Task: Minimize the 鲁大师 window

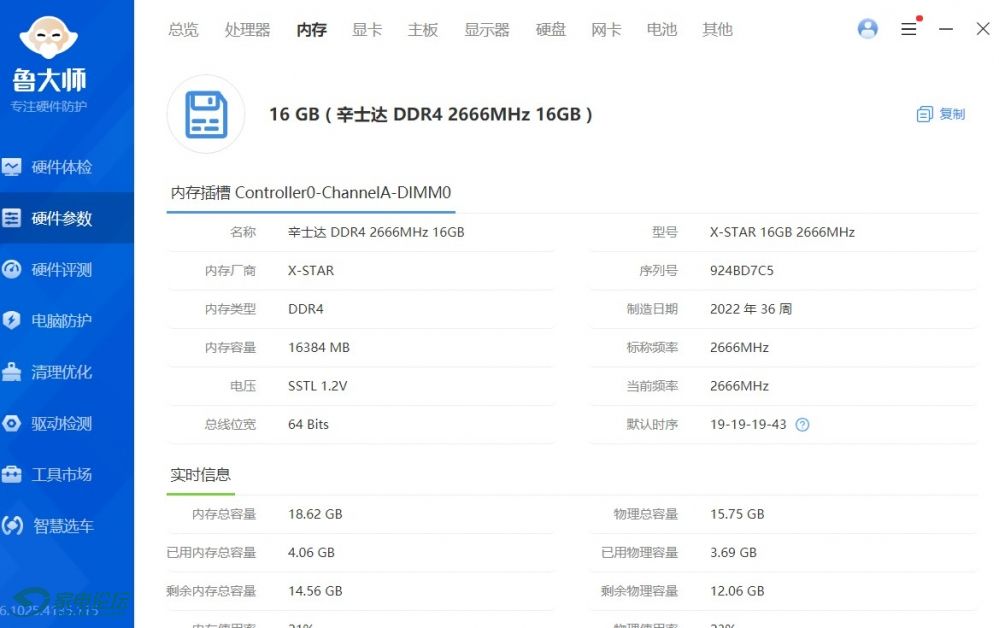Action: [946, 29]
